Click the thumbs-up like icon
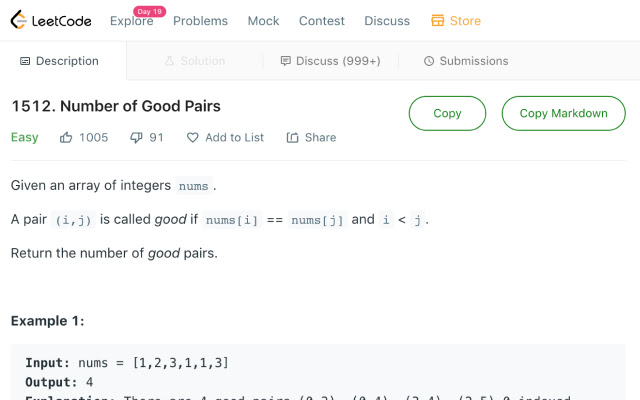The height and width of the screenshot is (400, 640). tap(66, 138)
